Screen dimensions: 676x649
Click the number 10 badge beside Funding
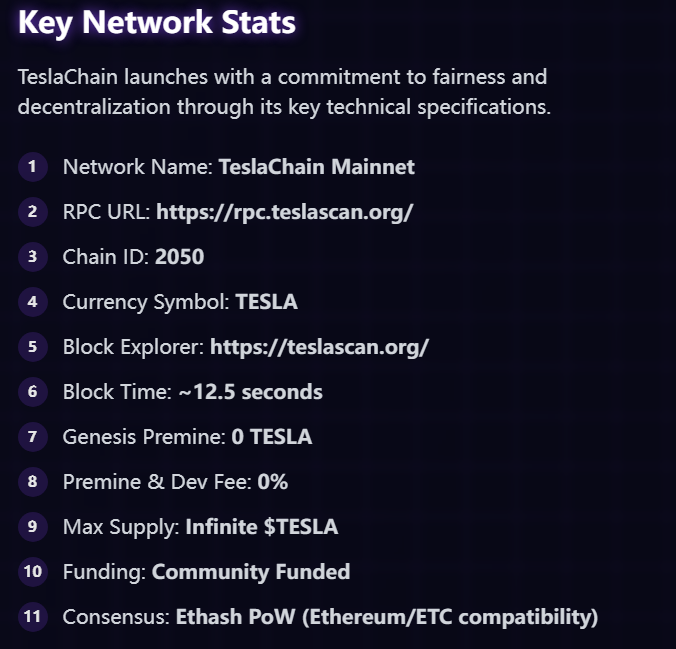pos(32,571)
